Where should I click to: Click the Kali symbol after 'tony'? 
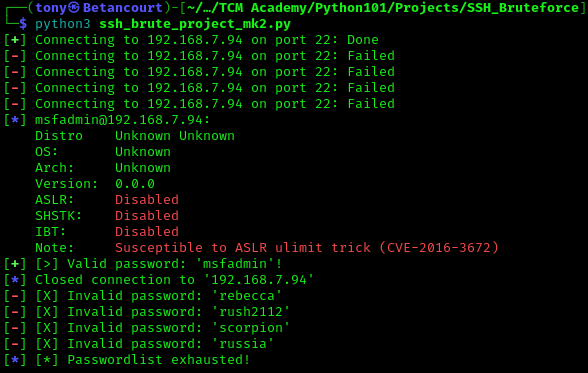[74, 7]
